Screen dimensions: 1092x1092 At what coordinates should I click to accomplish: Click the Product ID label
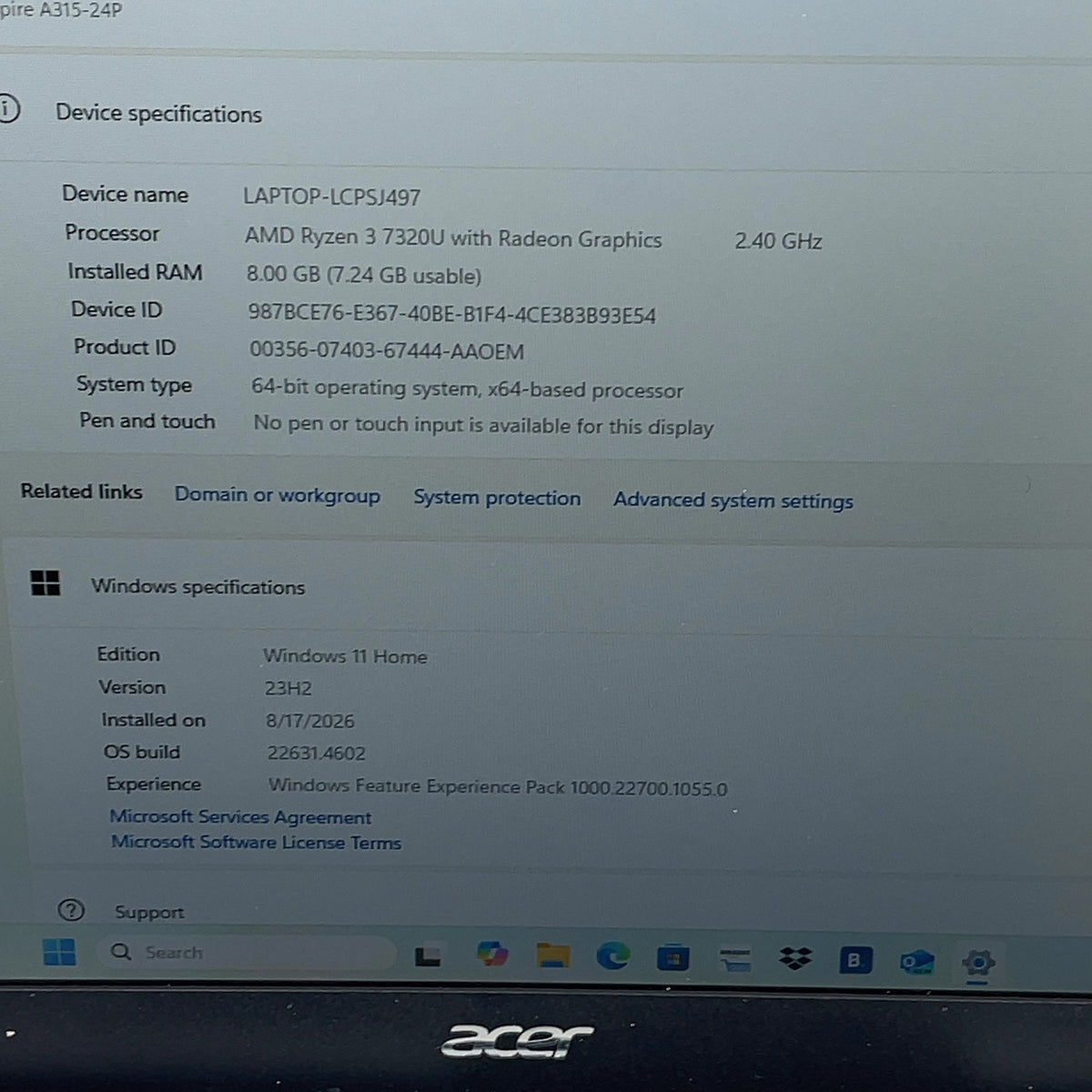click(125, 347)
